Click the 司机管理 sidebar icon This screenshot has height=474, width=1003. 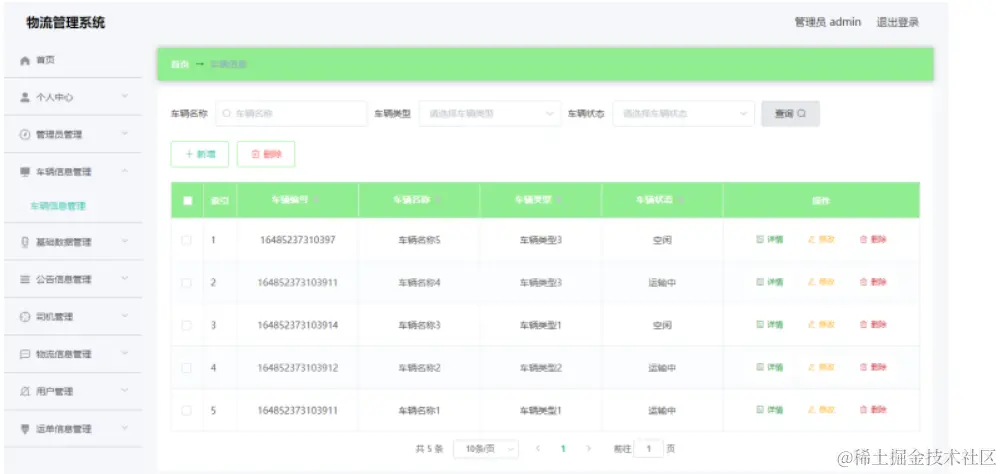25,317
